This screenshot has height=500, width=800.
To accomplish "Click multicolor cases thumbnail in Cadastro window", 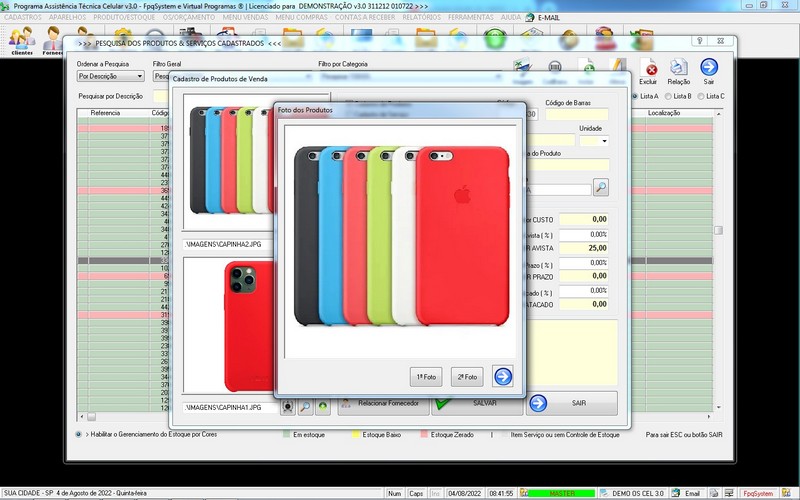I will tap(230, 160).
